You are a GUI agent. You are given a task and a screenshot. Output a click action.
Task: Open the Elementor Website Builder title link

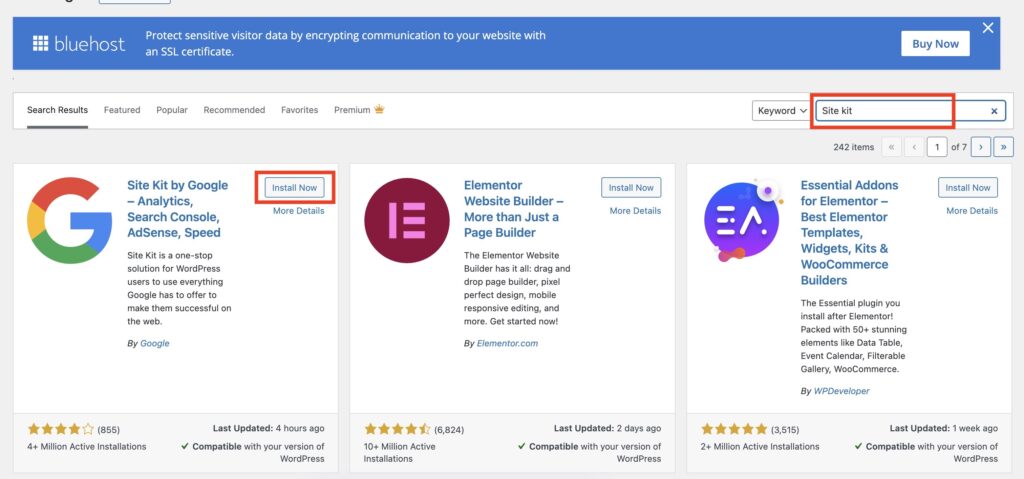point(514,209)
